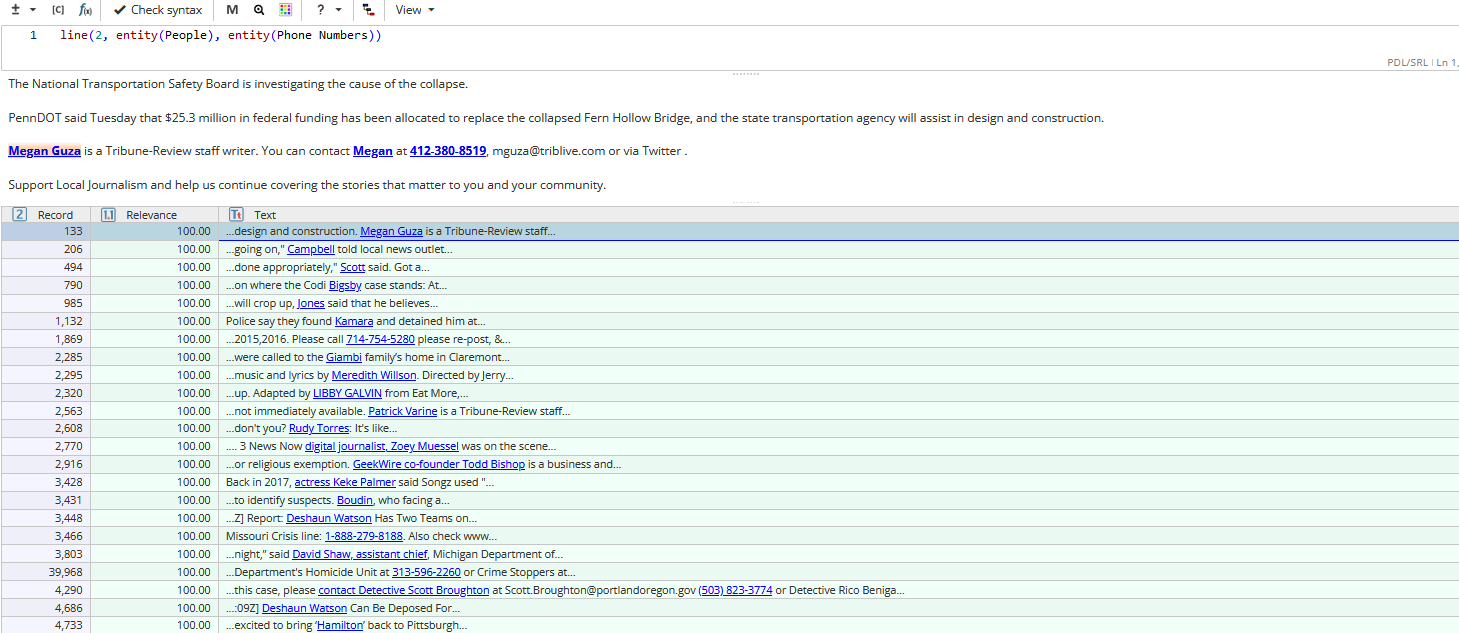Expand the dropdown arrow next to plus/minus
The width and height of the screenshot is (1459, 633).
click(x=33, y=10)
